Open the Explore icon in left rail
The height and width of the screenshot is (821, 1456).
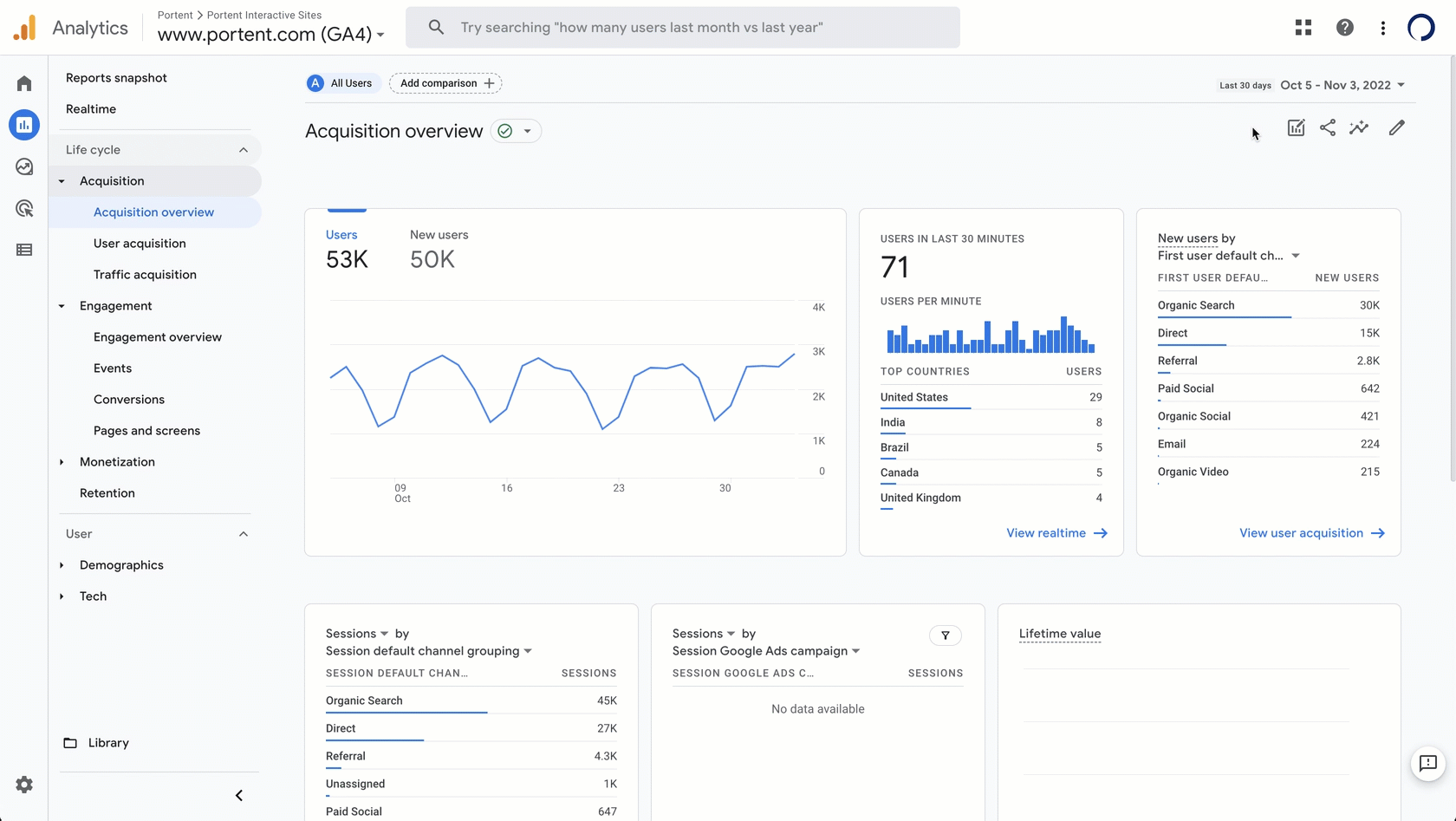tap(24, 166)
